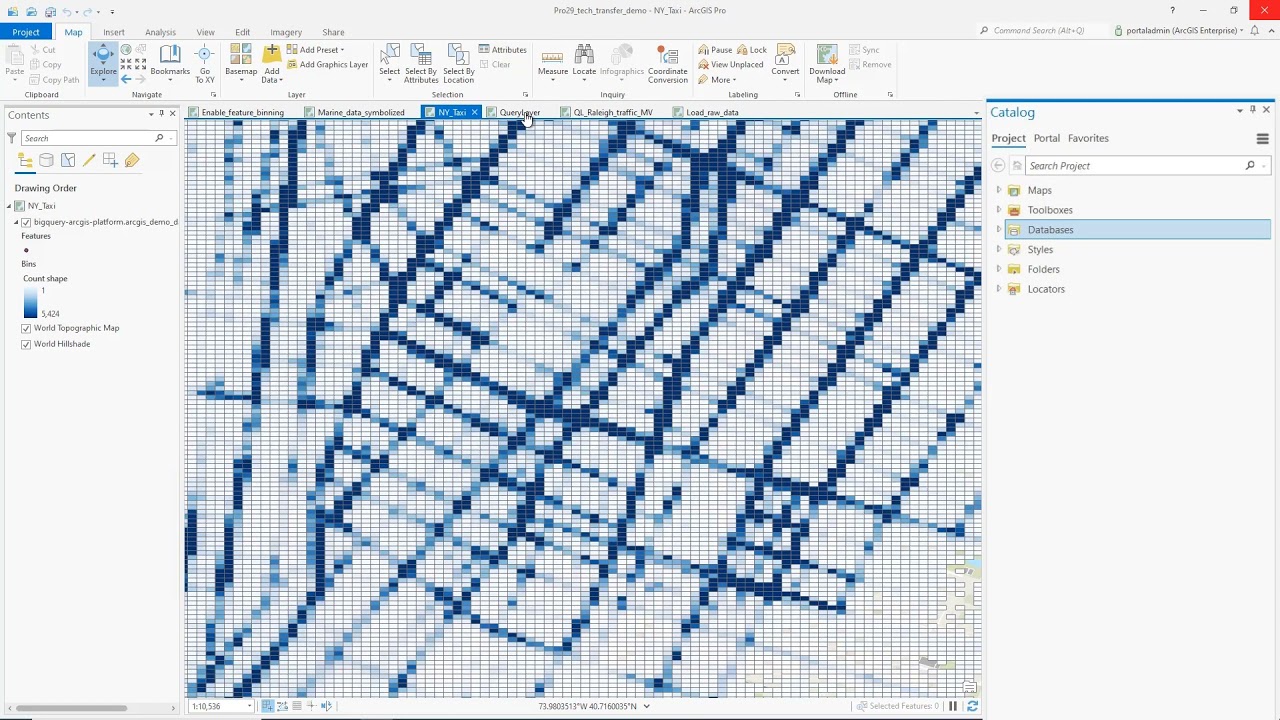Expand the Folders node in Catalog
Viewport: 1280px width, 720px height.
point(998,269)
